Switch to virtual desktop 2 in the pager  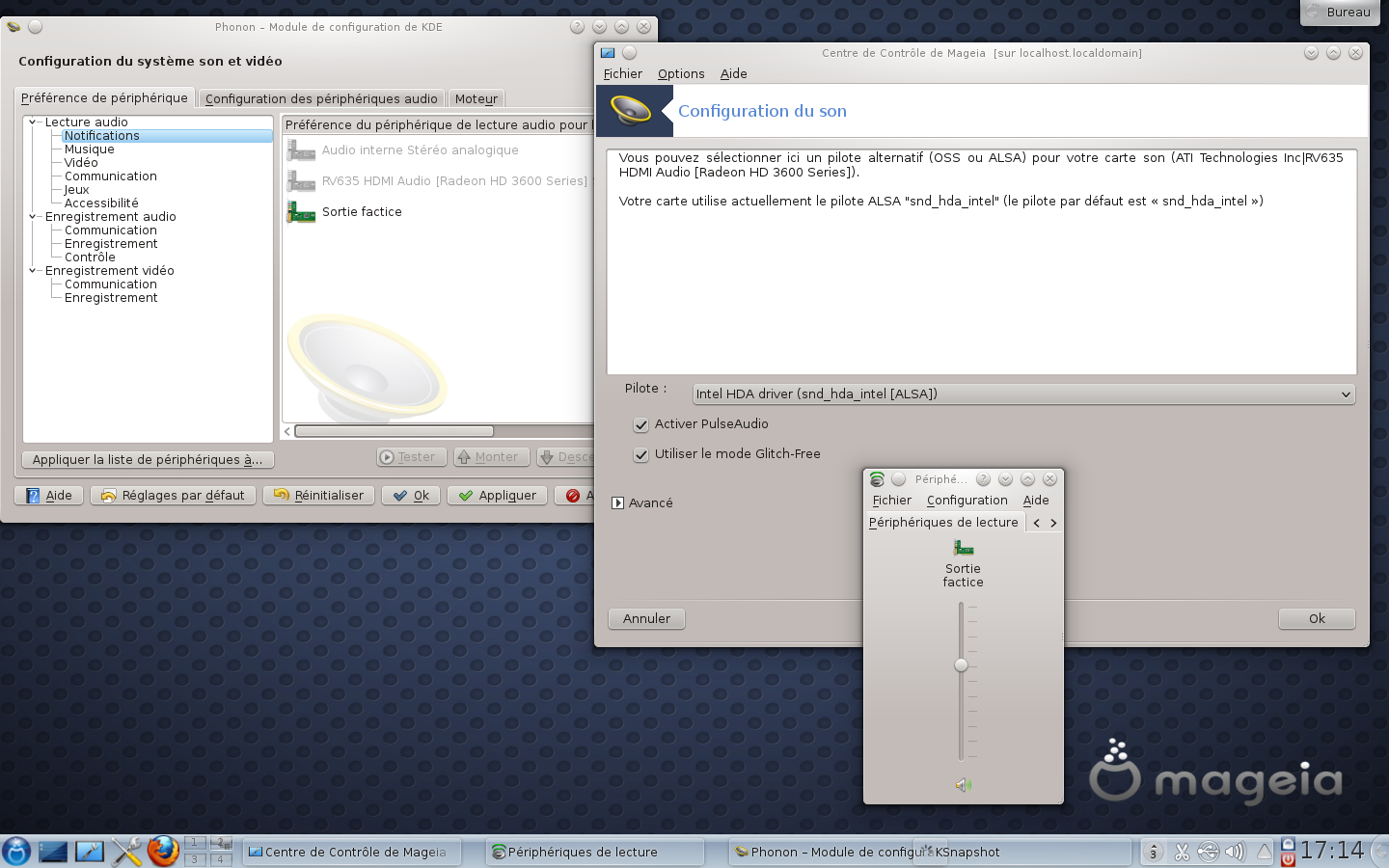pos(221,843)
